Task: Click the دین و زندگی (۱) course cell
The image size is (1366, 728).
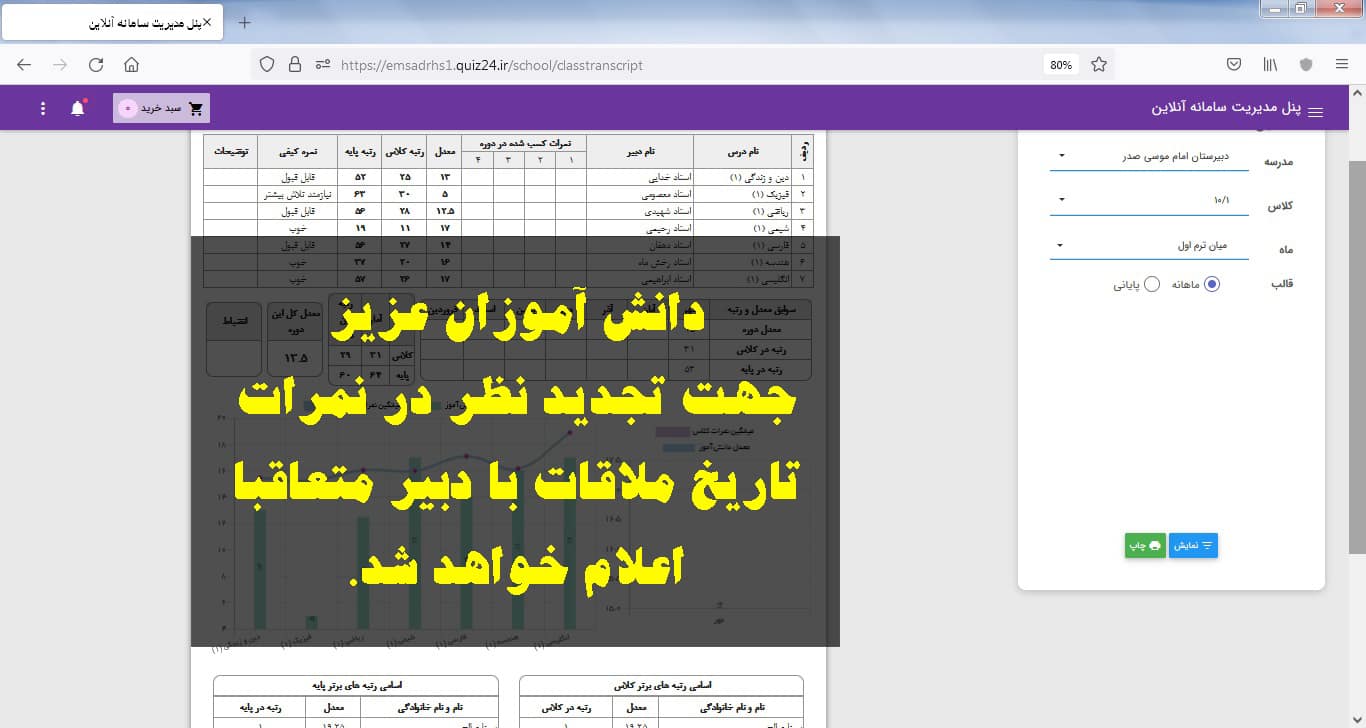Action: click(x=741, y=176)
